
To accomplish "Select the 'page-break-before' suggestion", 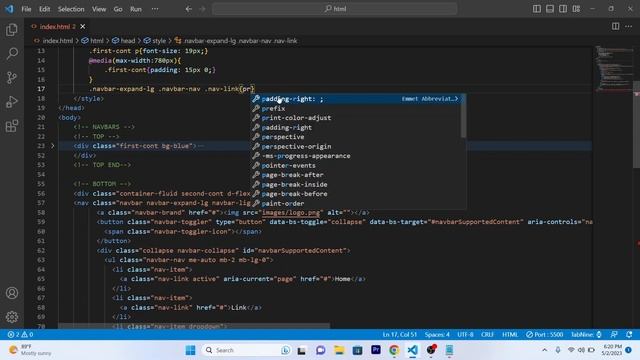I will [x=356, y=194].
